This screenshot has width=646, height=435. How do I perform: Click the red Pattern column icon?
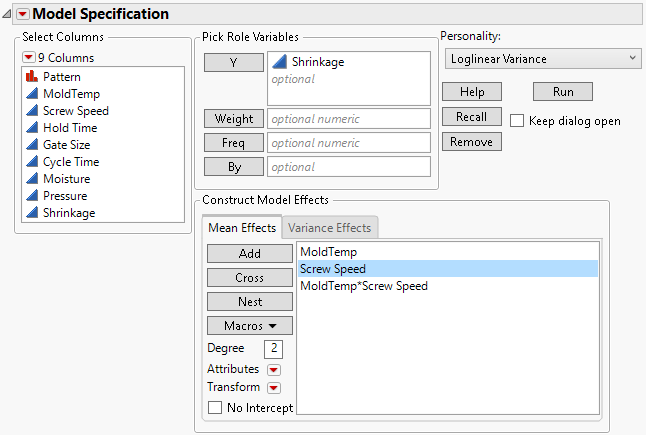point(31,77)
